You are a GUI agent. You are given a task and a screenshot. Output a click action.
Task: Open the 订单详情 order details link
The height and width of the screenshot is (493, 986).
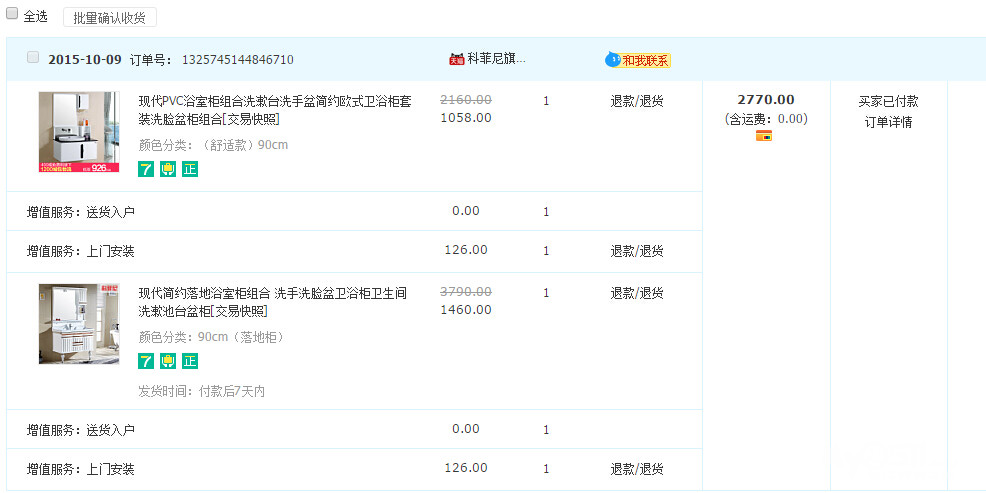click(x=888, y=122)
